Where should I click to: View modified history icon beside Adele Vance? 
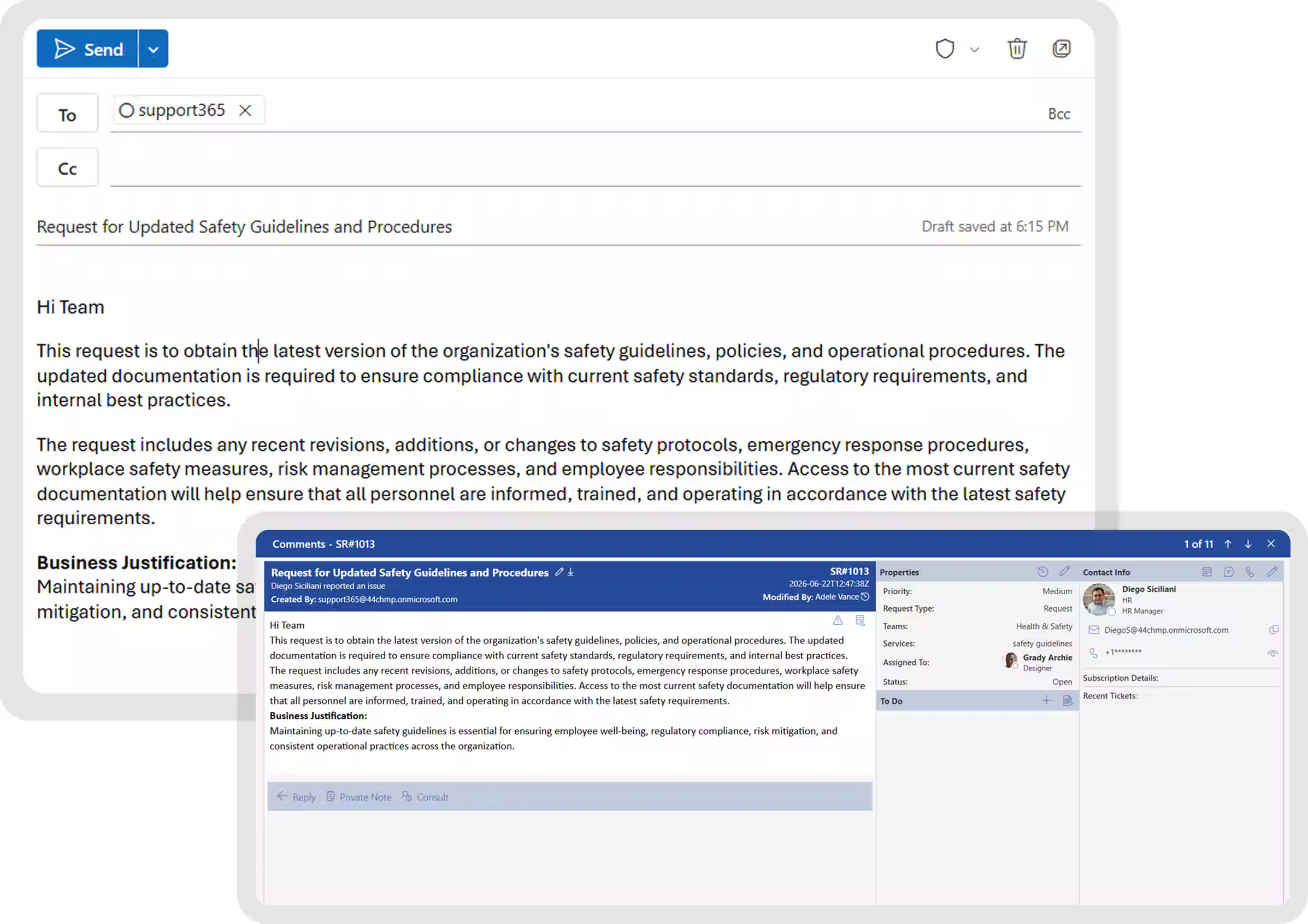pos(865,597)
